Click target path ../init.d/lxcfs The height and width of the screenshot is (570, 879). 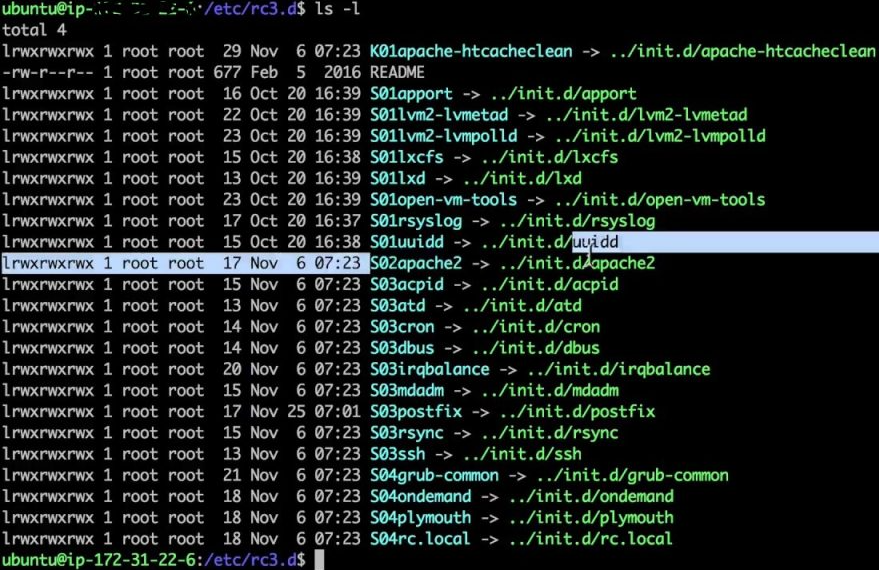coord(549,157)
